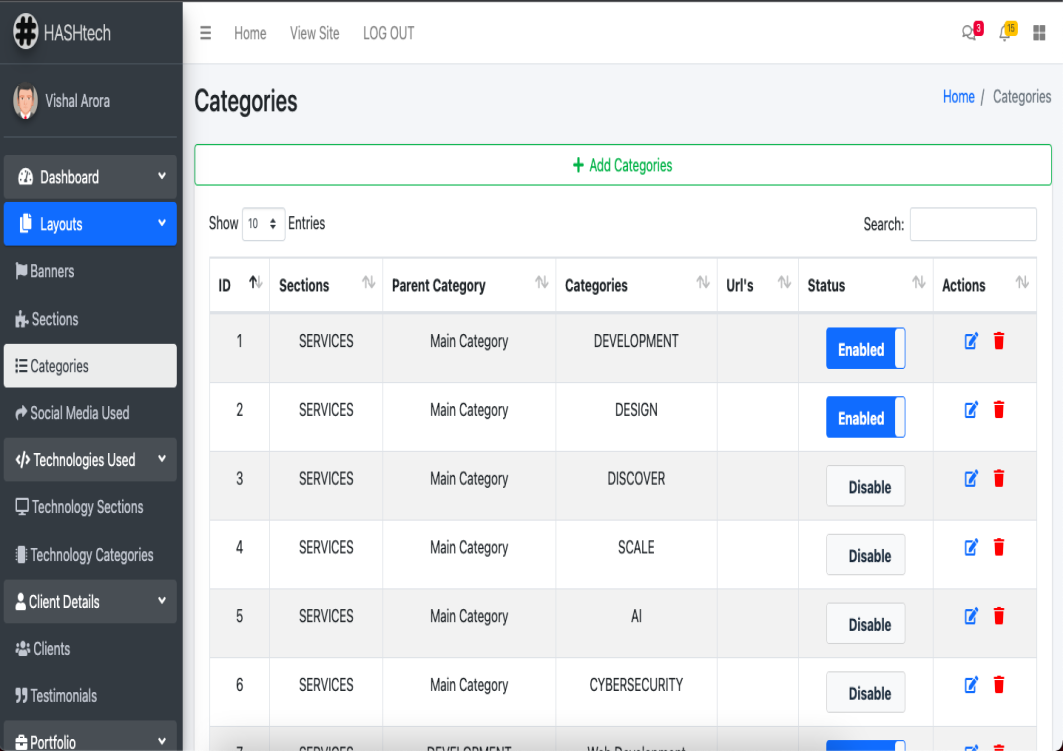This screenshot has width=1063, height=751.
Task: Click the Add Categories button
Action: pyautogui.click(x=622, y=165)
